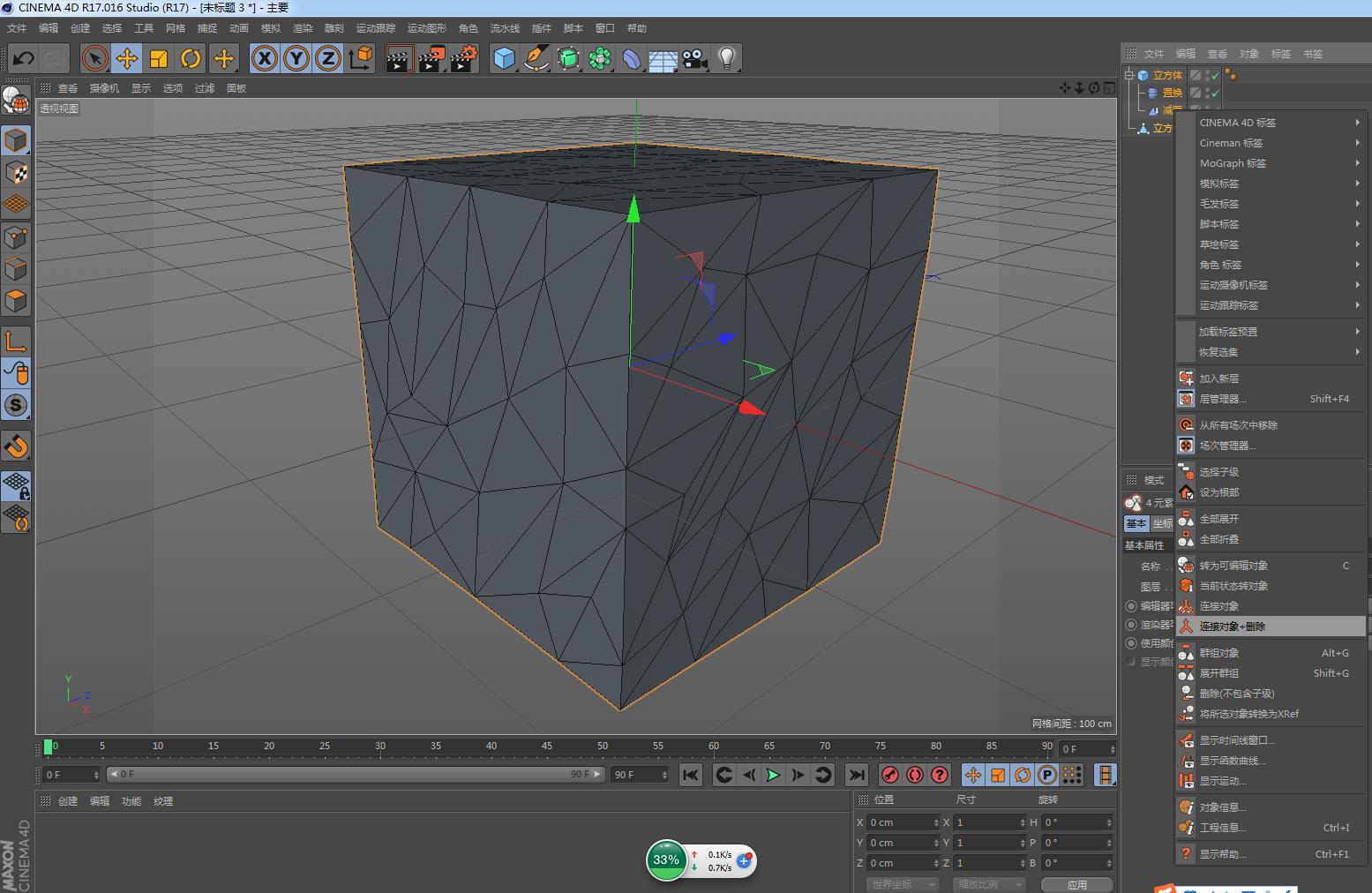This screenshot has height=893, width=1372.
Task: Select the Scale tool in the toolbar
Action: coord(159,58)
